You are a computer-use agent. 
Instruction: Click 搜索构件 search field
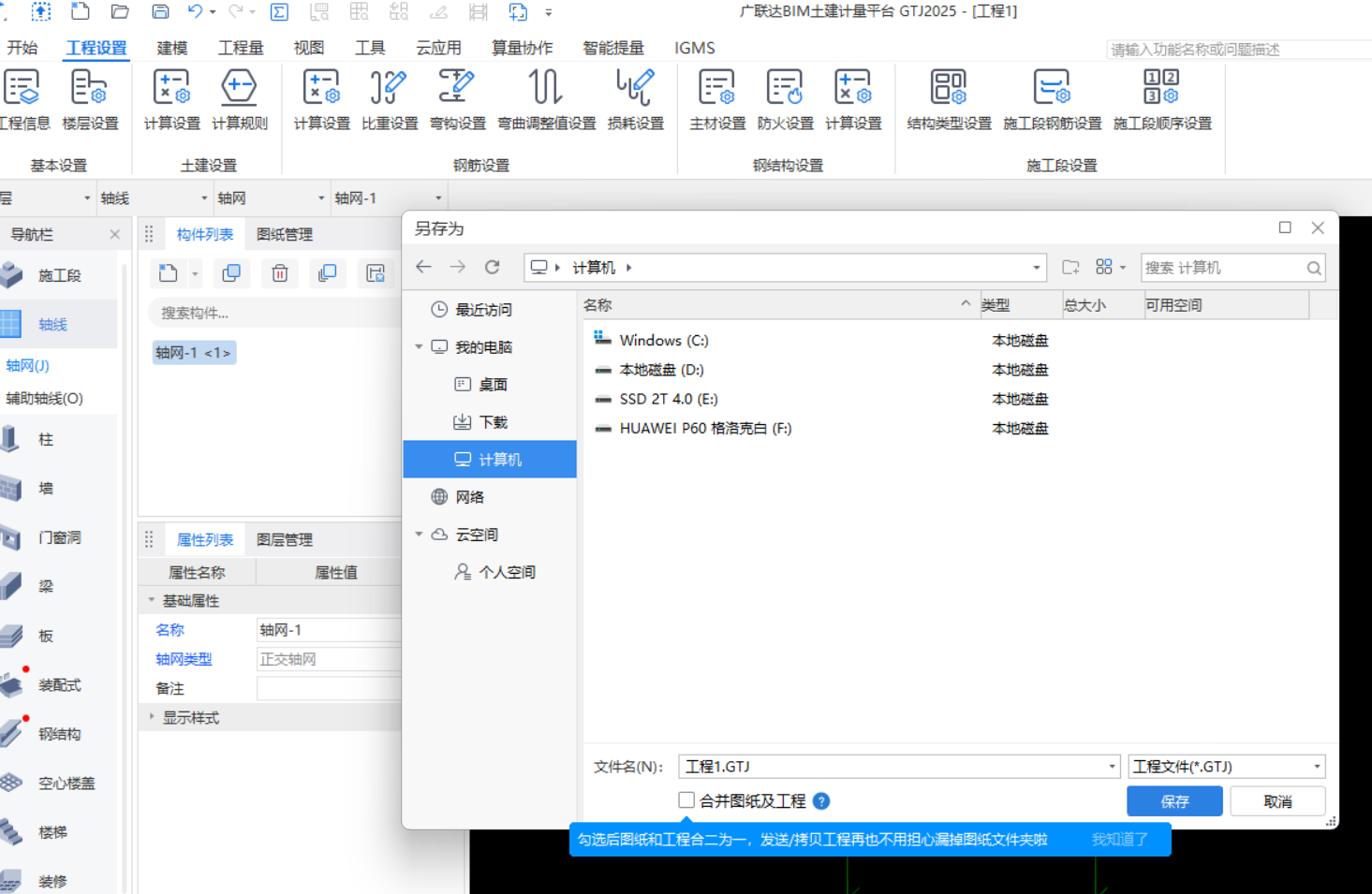pos(273,313)
